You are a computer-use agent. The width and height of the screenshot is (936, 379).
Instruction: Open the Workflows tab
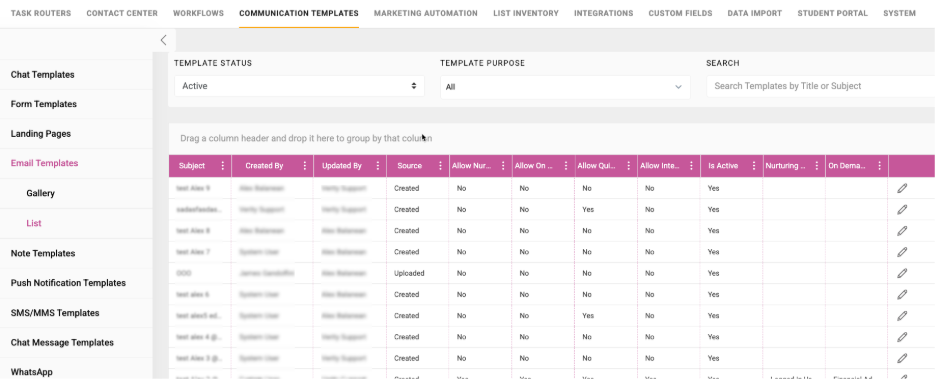pos(198,13)
